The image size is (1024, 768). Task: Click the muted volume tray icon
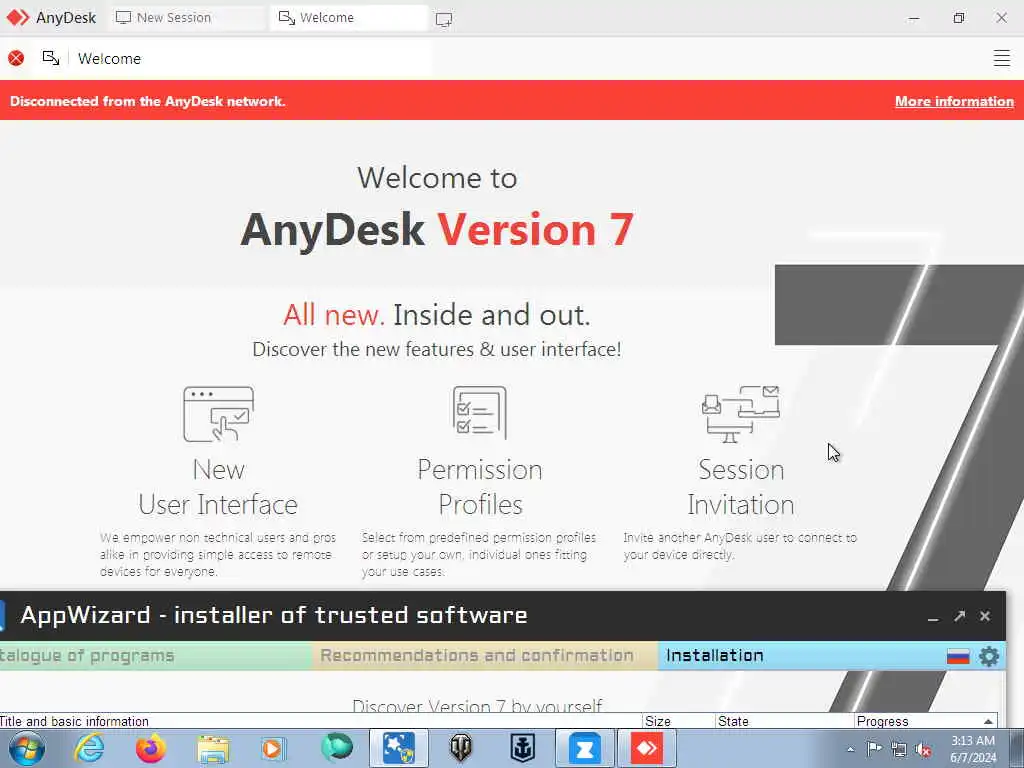[923, 750]
